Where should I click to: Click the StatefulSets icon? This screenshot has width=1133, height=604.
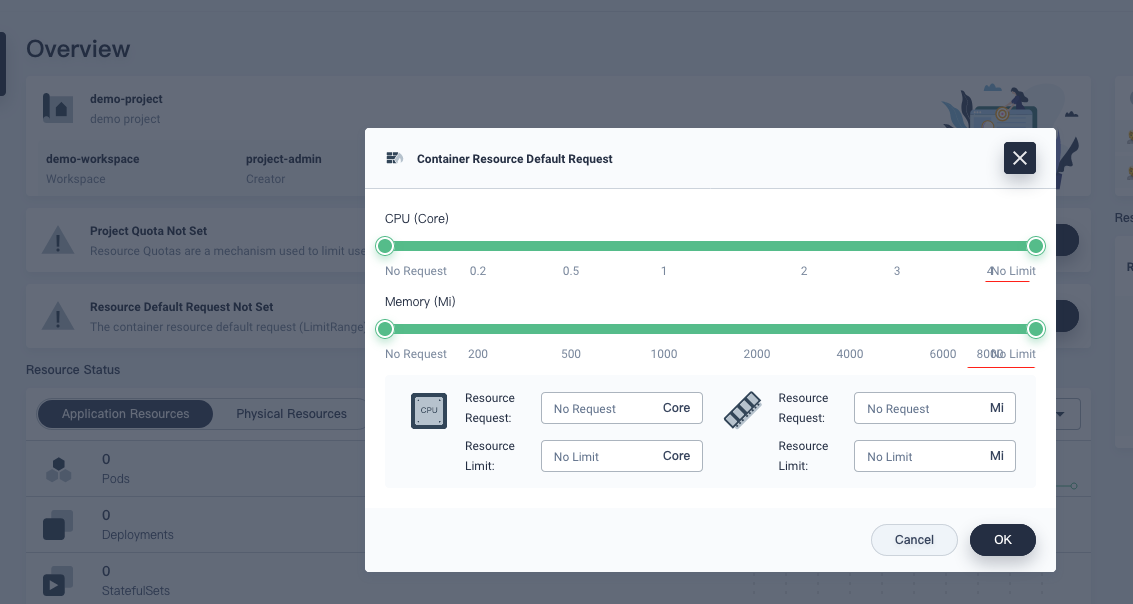[x=58, y=581]
